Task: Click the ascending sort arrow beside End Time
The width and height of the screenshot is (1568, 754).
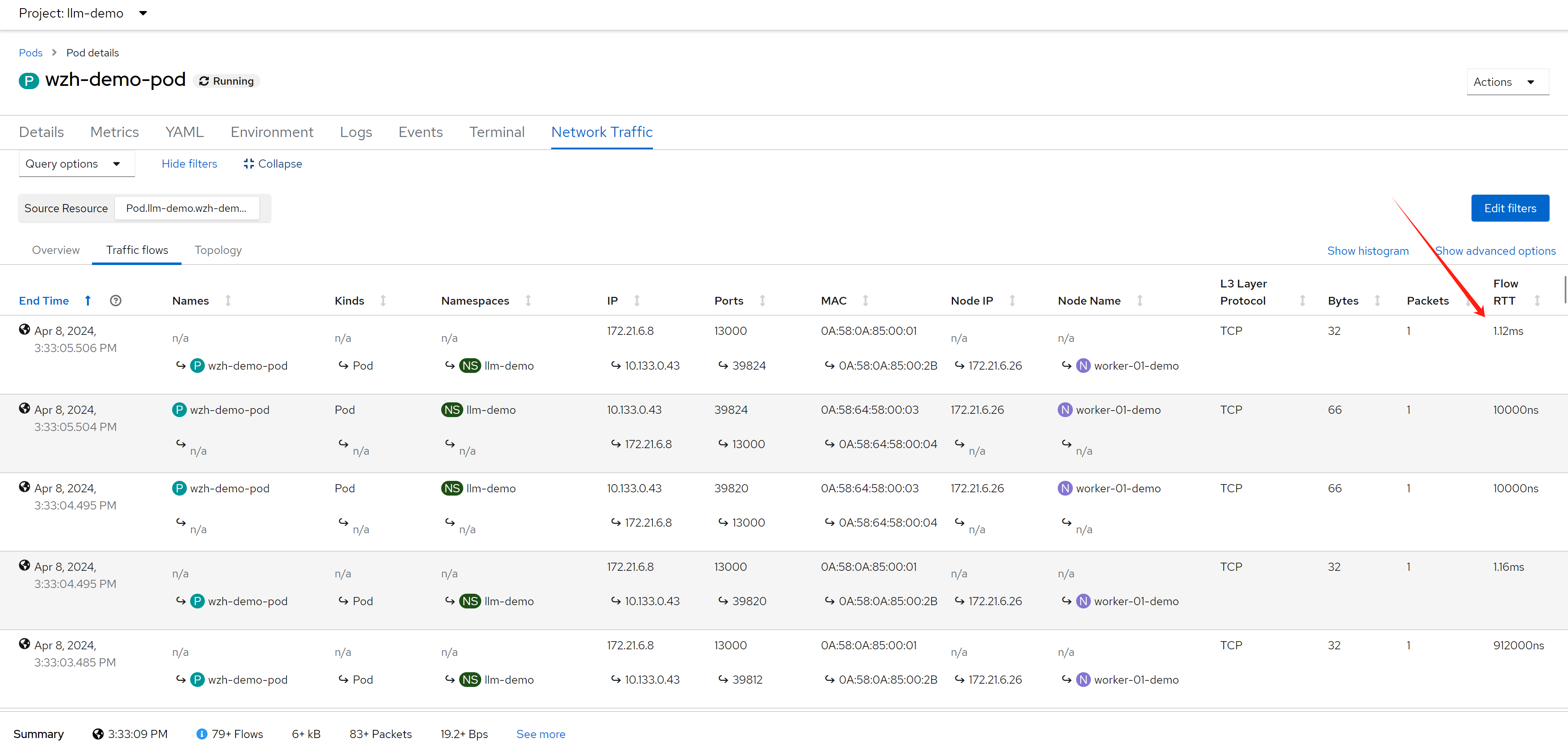Action: coord(87,301)
